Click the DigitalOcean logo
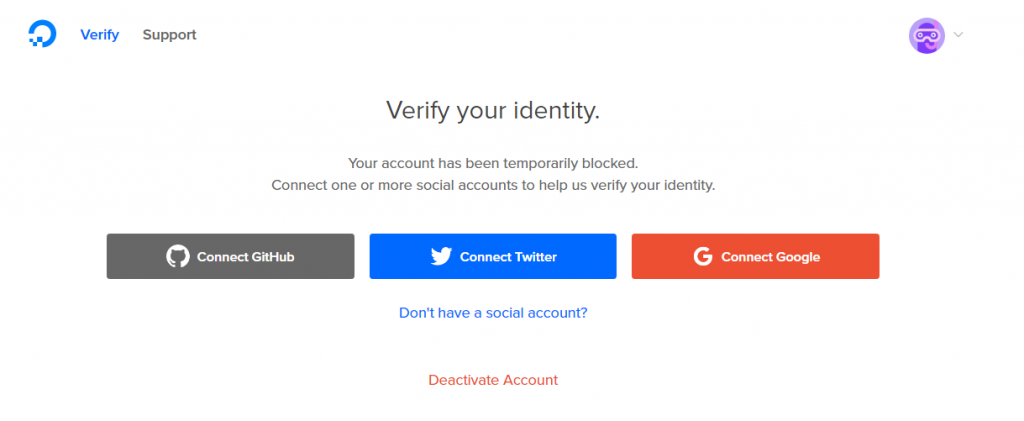 [x=42, y=35]
